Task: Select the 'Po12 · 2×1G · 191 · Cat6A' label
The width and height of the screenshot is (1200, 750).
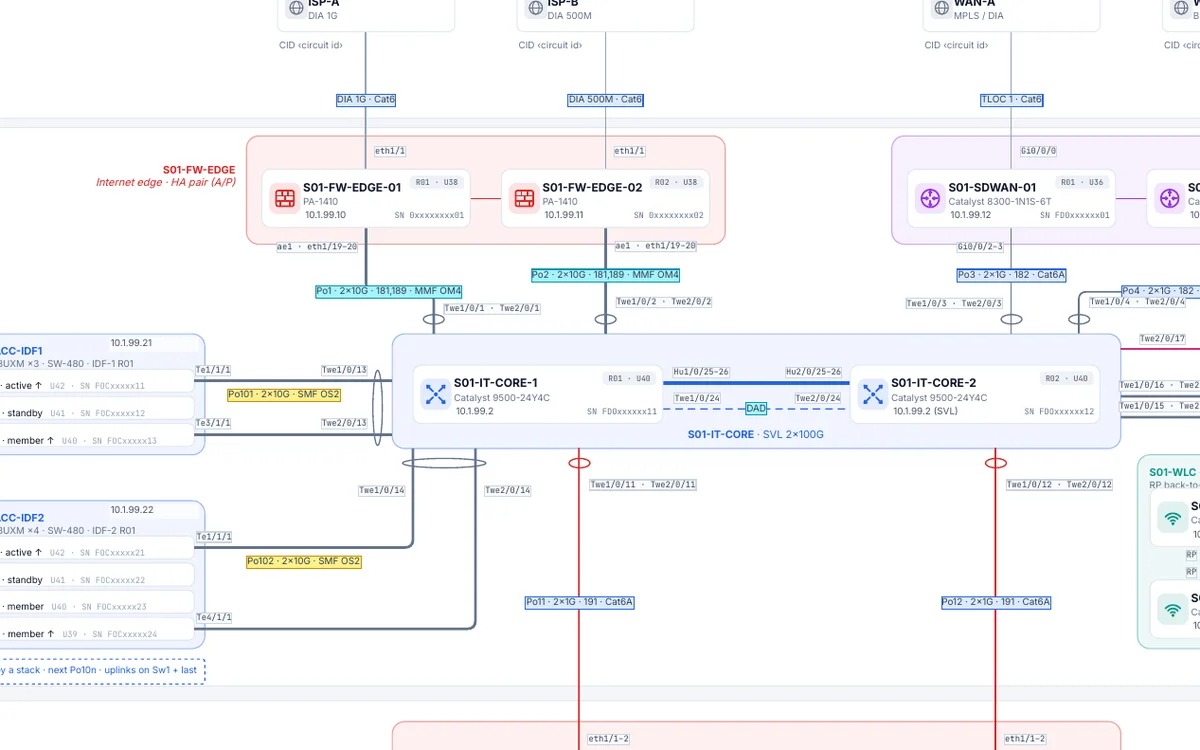Action: (996, 602)
